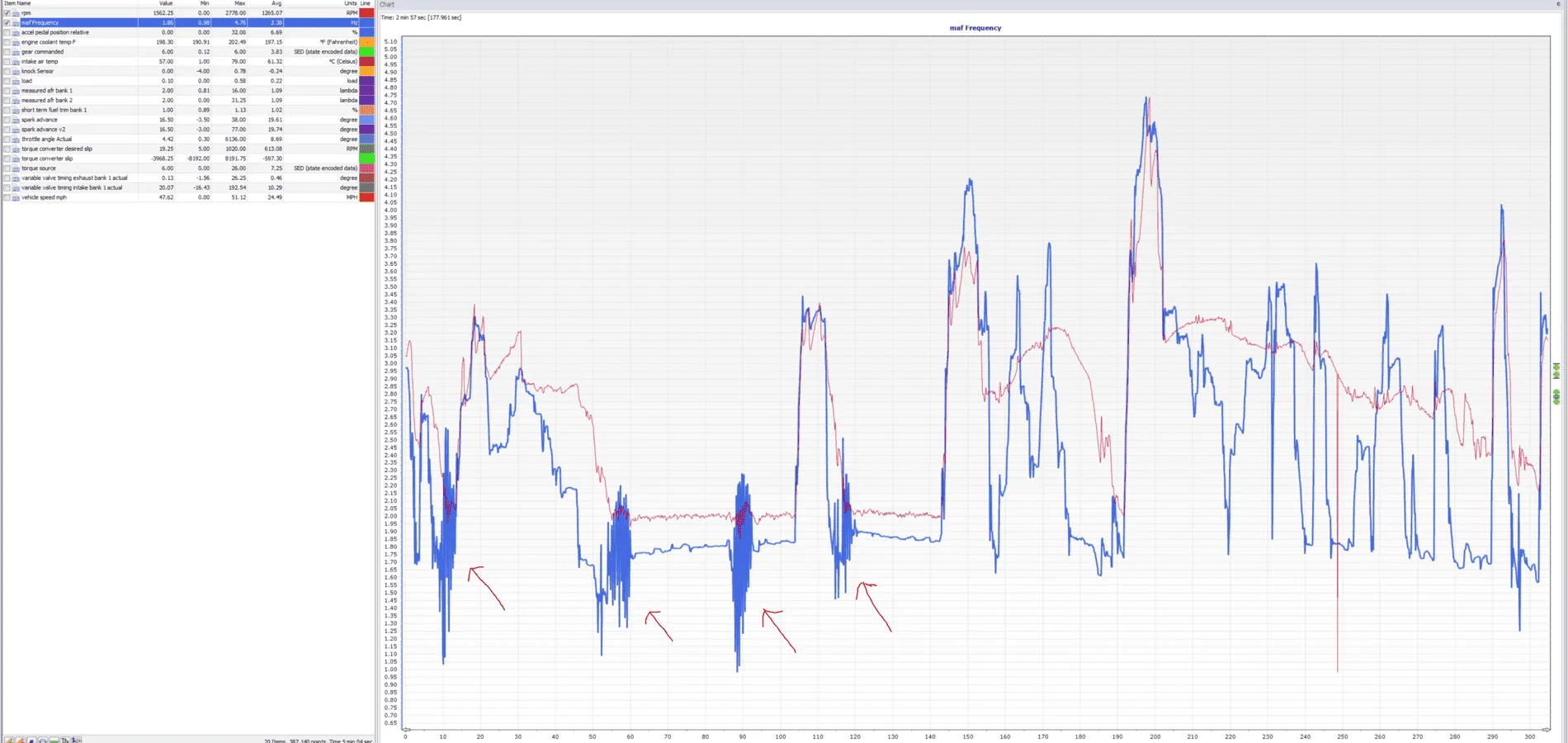Sort list by Max column header
Viewport: 1568px width, 743px height.
coord(239,3)
